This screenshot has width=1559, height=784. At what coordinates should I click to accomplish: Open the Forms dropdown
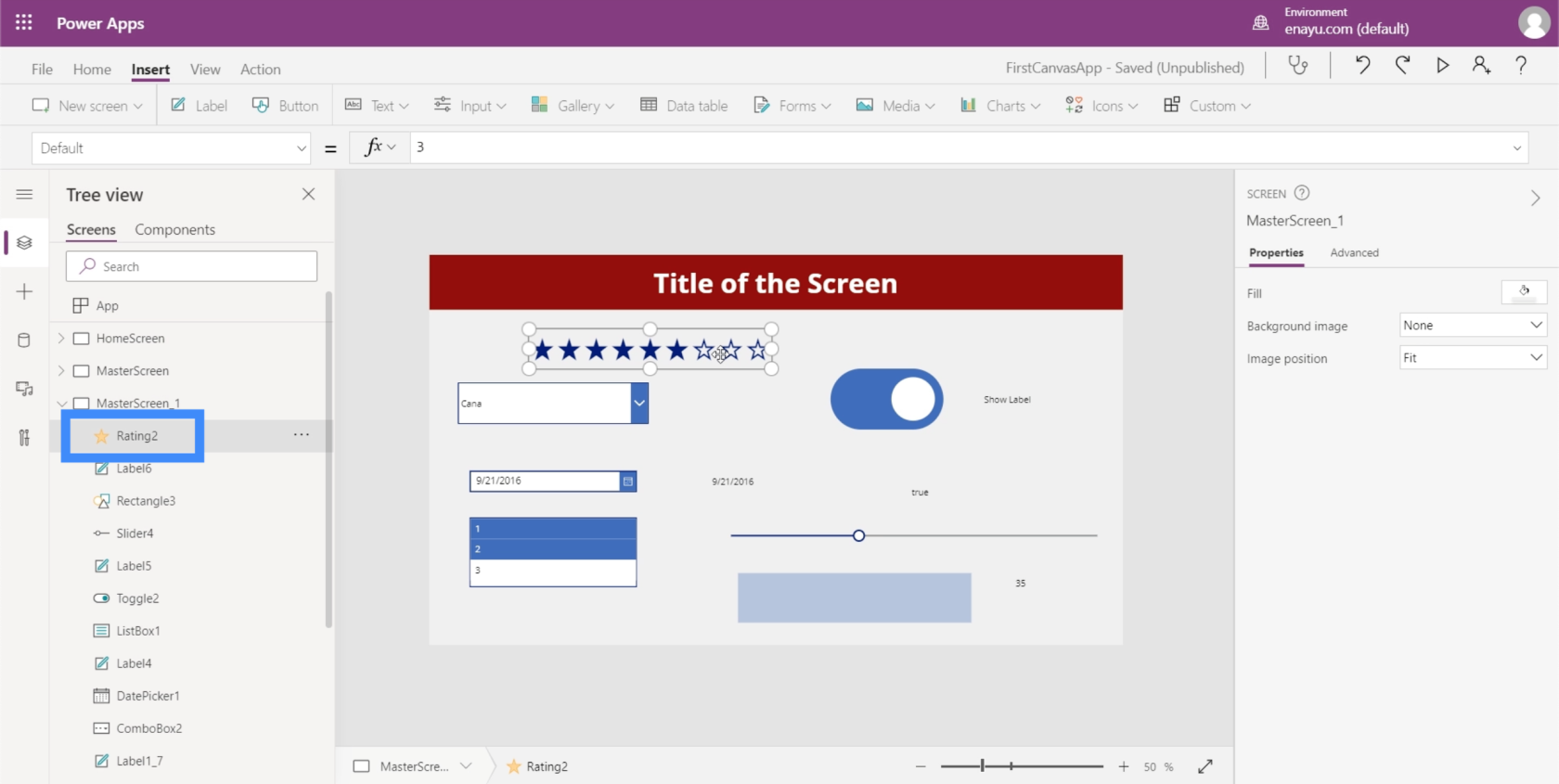point(792,106)
